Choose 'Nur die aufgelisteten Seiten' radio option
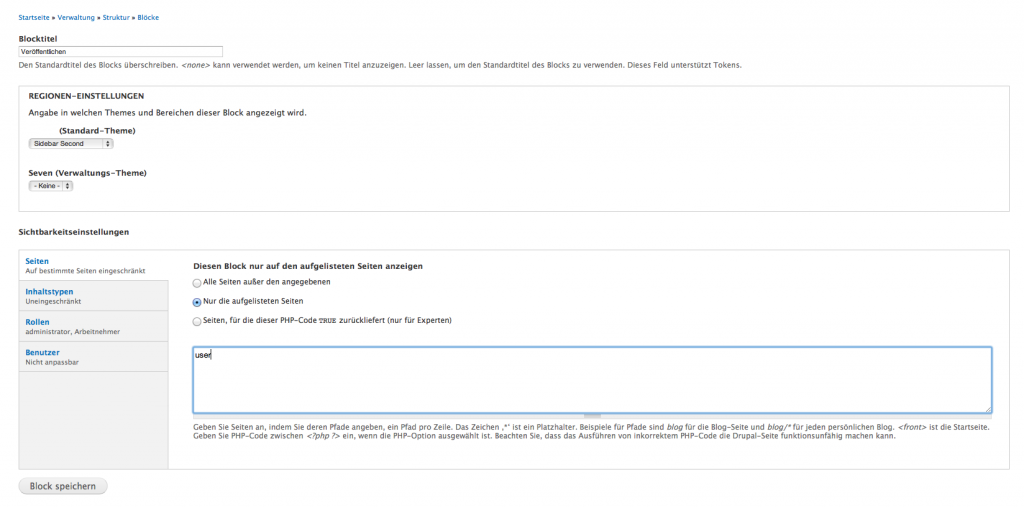 (x=197, y=301)
